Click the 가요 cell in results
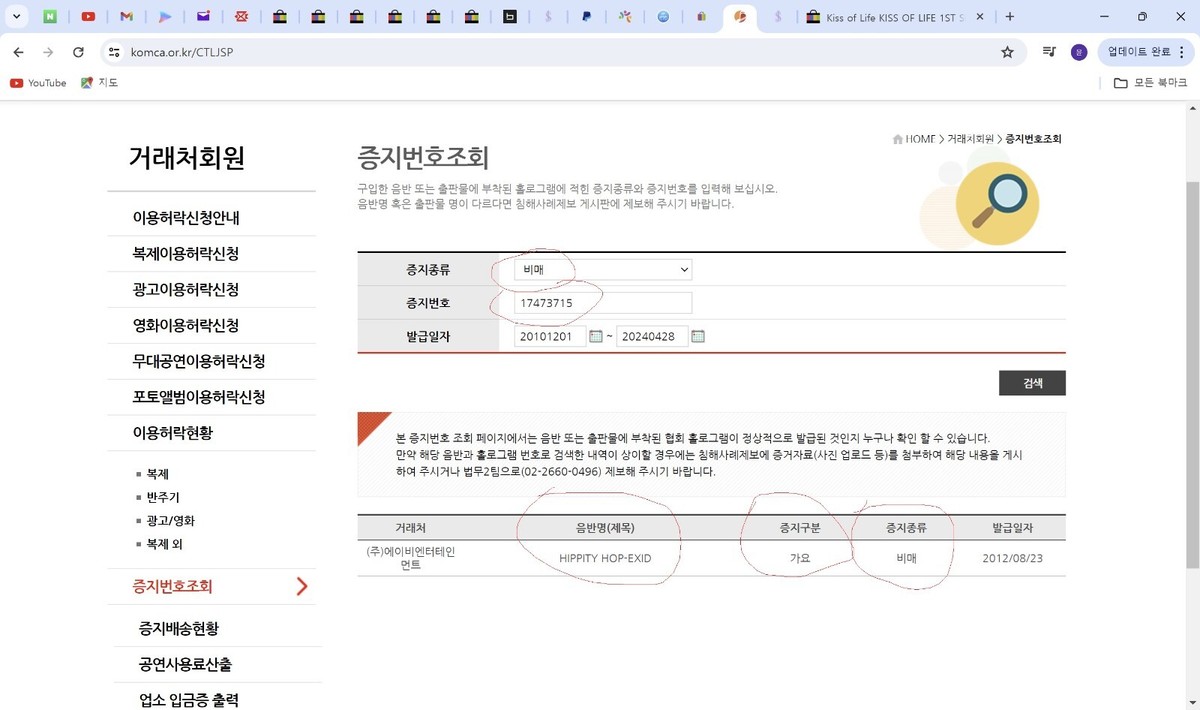The height and width of the screenshot is (710, 1200). (799, 558)
